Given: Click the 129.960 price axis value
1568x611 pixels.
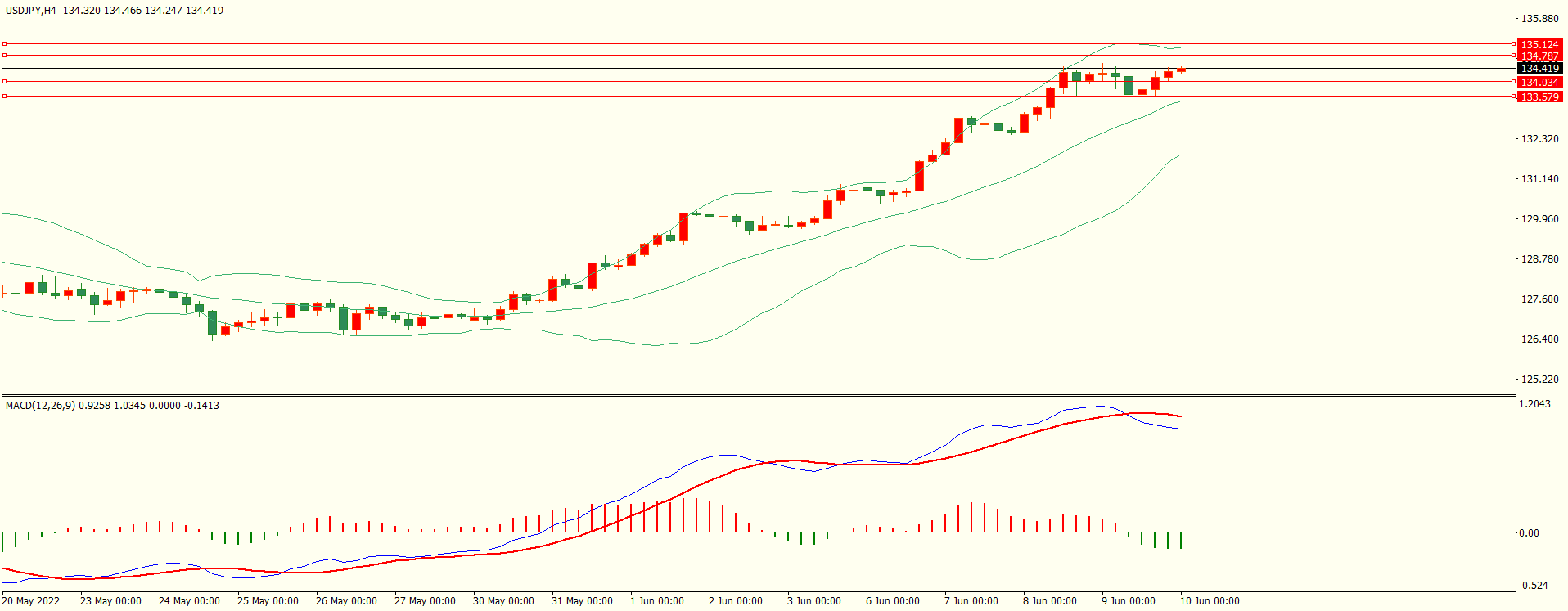Looking at the screenshot, I should (x=1539, y=219).
